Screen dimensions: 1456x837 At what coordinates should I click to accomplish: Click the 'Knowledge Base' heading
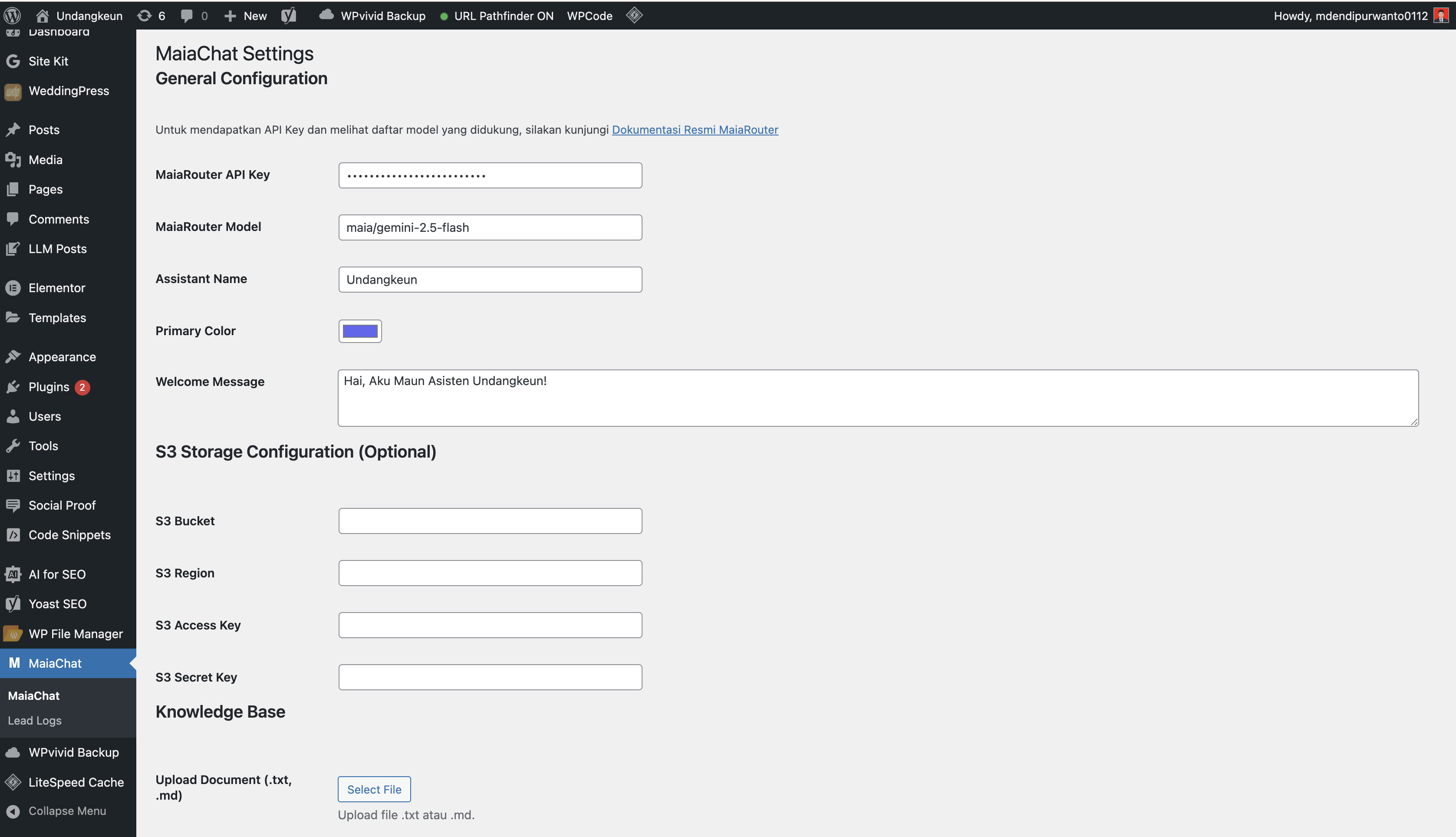(x=220, y=712)
